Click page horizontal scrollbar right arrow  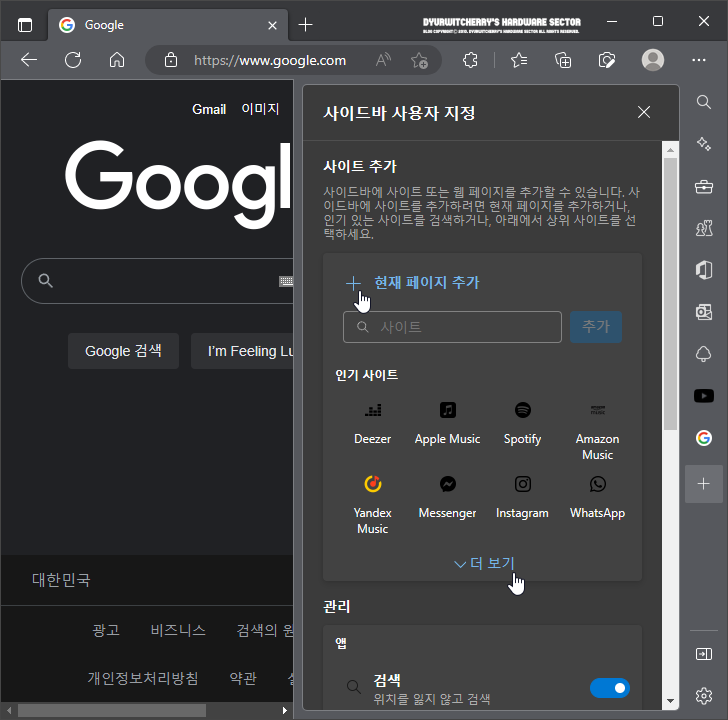(x=285, y=710)
